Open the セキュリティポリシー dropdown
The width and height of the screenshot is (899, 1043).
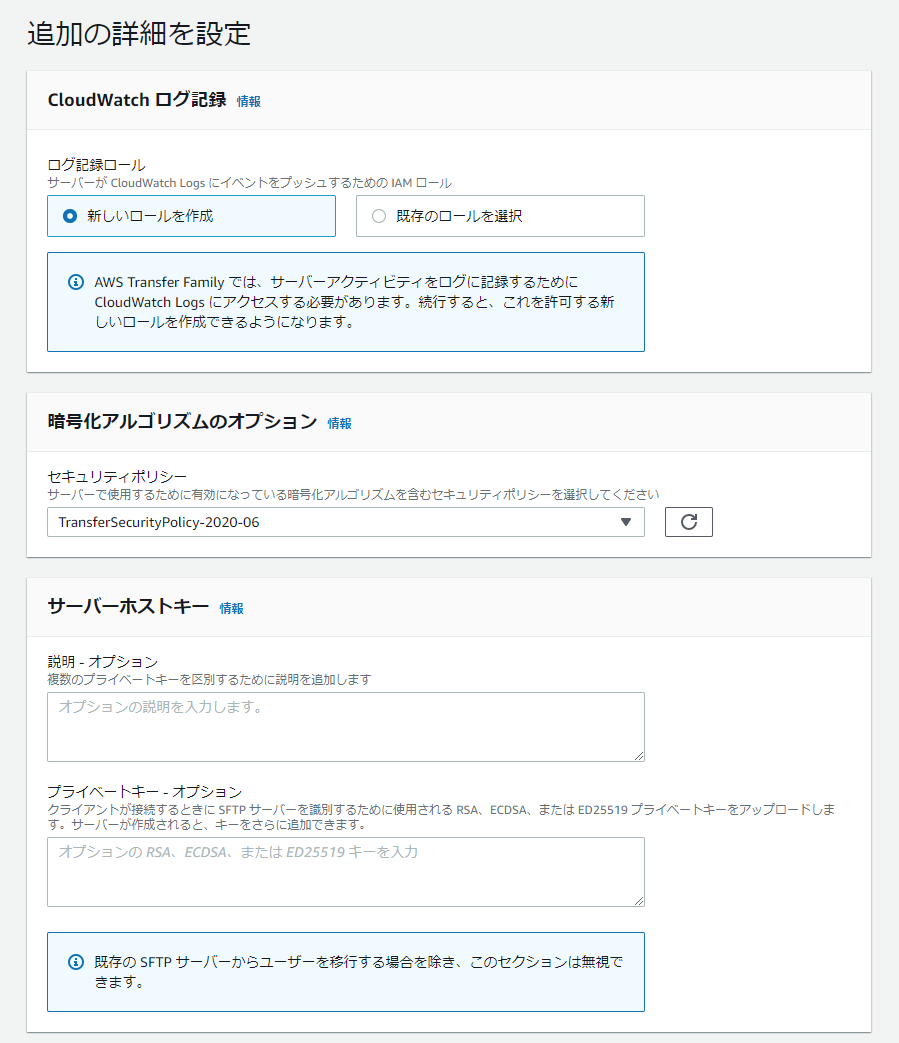(x=346, y=522)
